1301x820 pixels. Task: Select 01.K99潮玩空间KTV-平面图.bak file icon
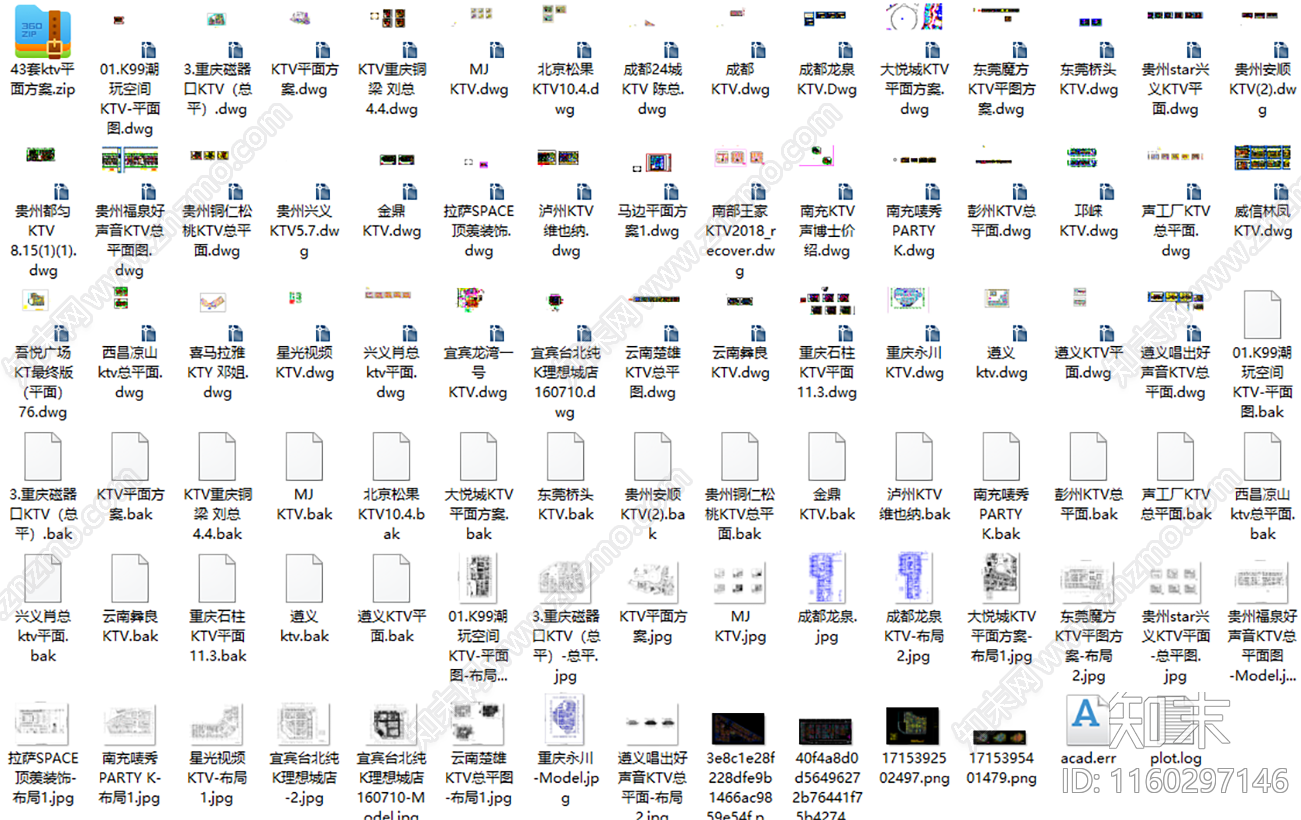click(1262, 314)
